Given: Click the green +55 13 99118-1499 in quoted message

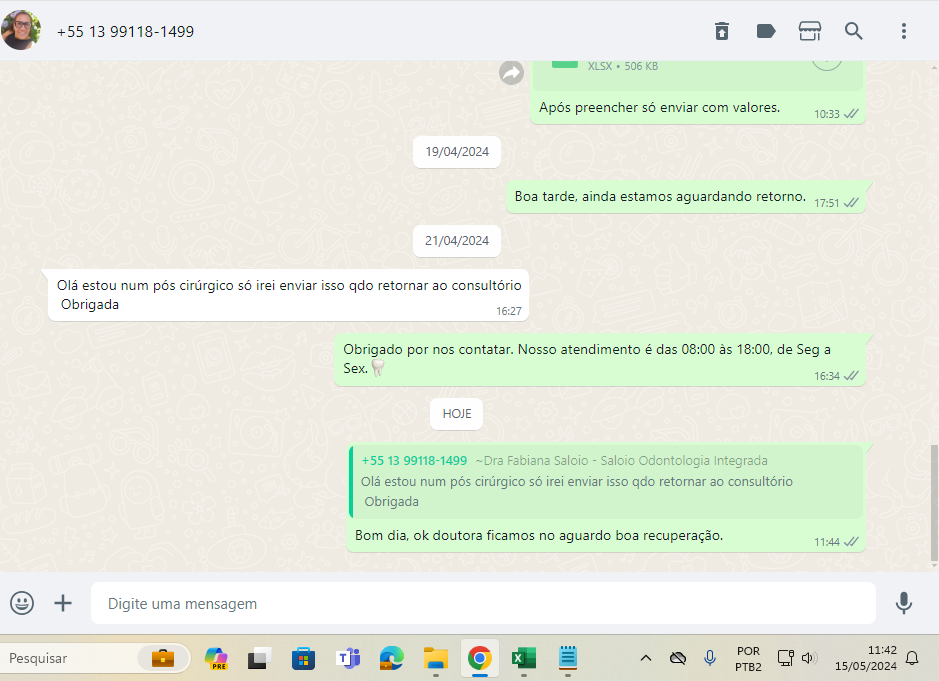Looking at the screenshot, I should click(x=414, y=461).
